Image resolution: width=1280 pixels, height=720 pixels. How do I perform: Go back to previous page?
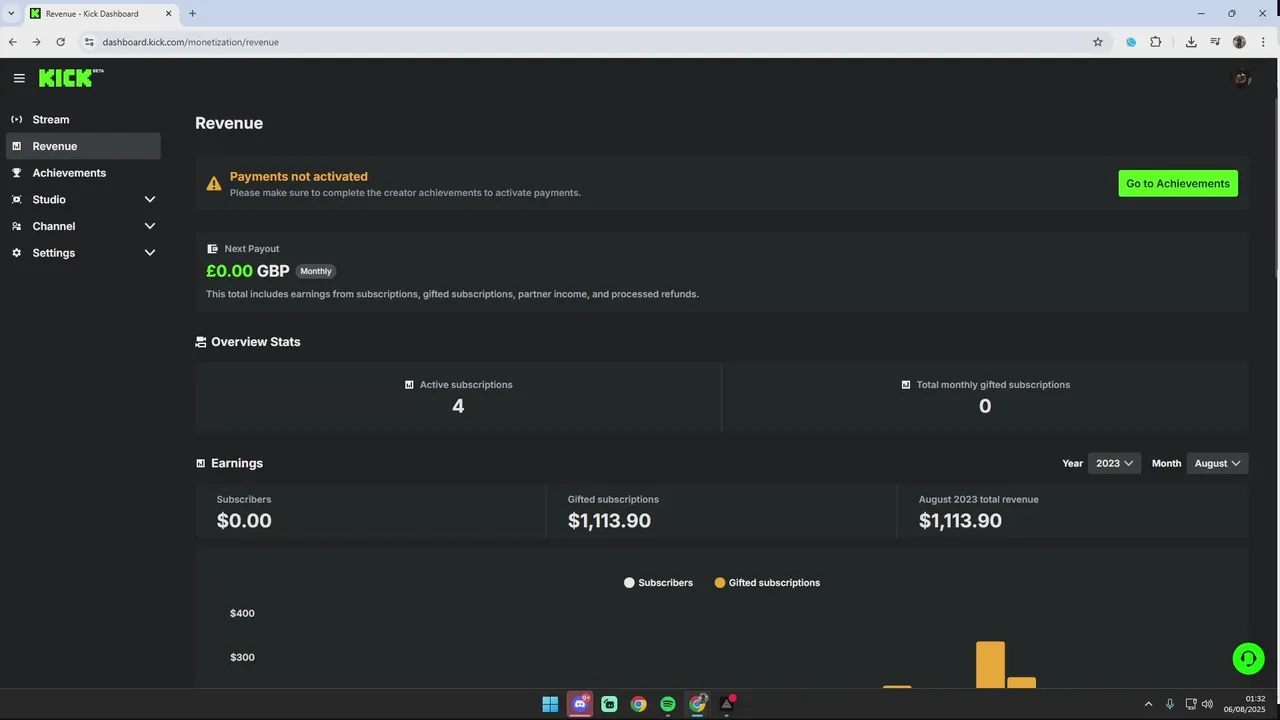click(13, 42)
